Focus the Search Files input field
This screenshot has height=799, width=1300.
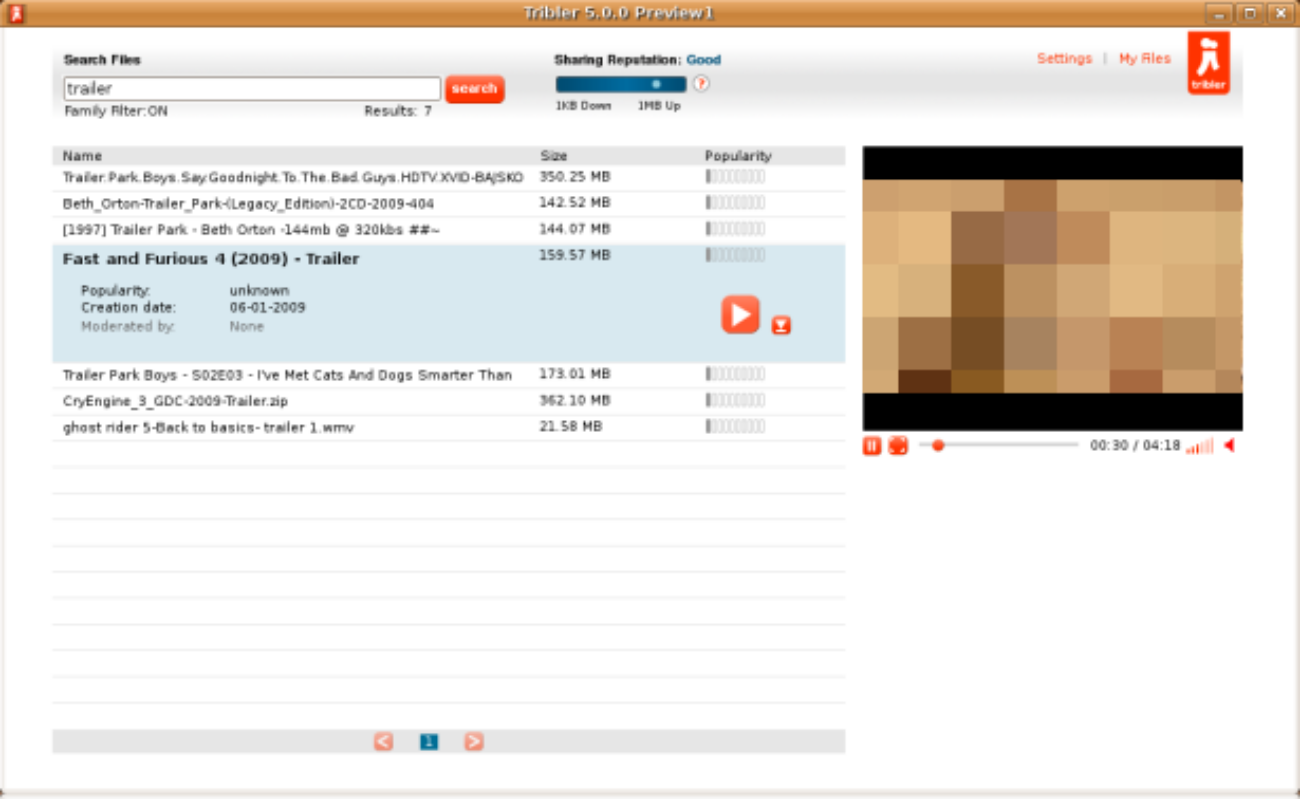pos(252,89)
